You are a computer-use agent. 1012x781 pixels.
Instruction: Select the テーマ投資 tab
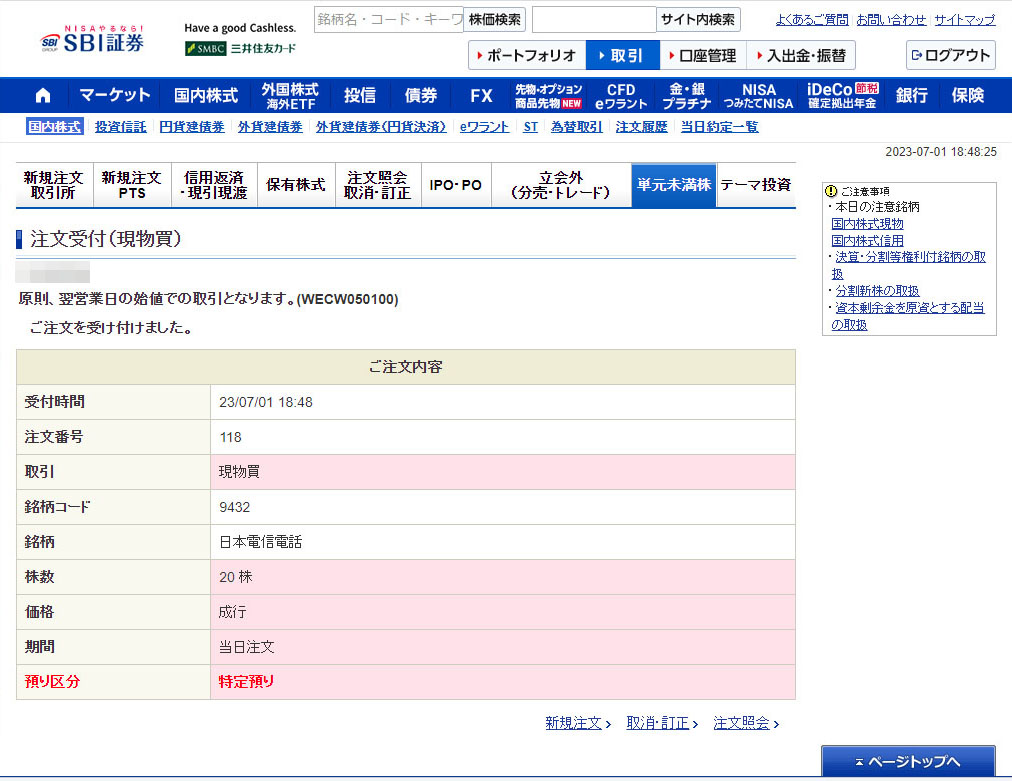755,185
